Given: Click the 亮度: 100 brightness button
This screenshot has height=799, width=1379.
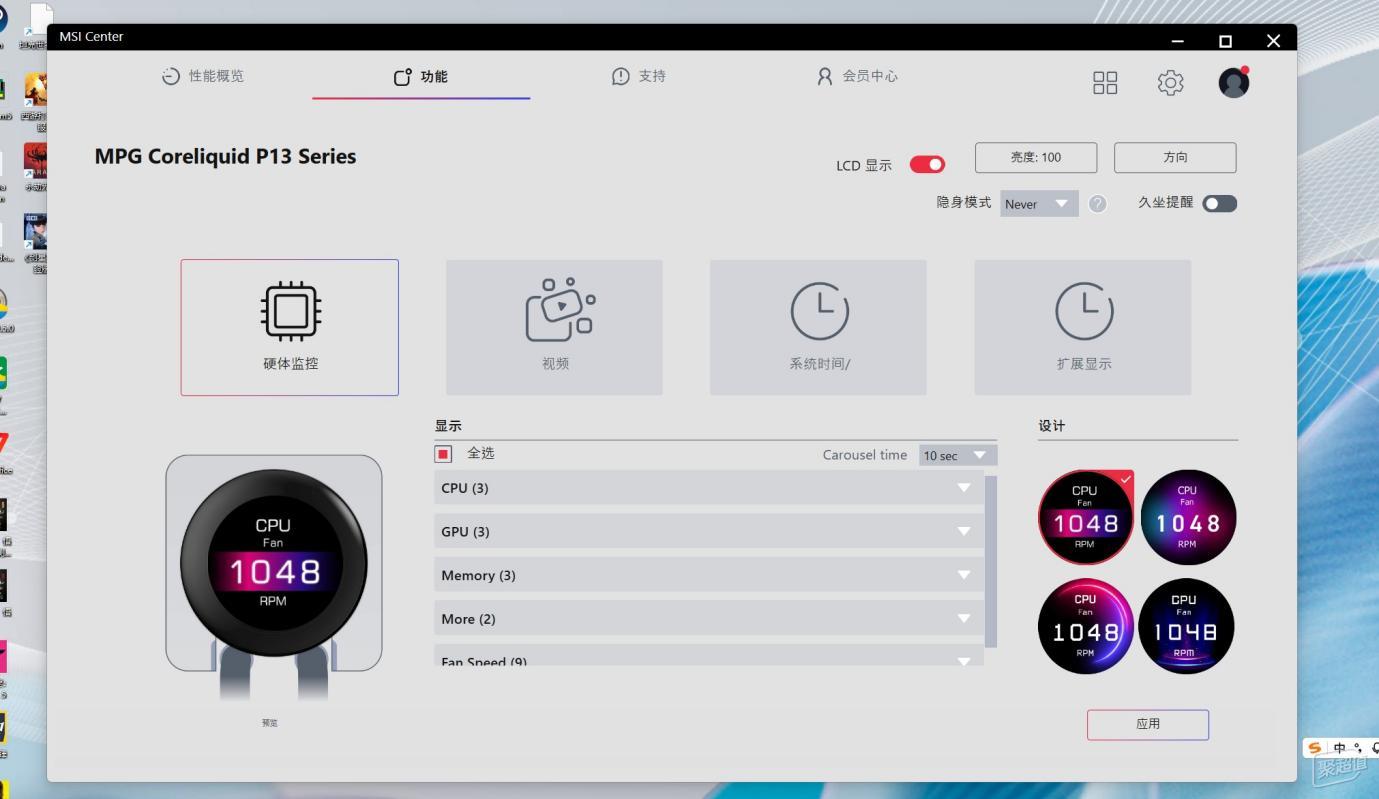Looking at the screenshot, I should coord(1036,157).
